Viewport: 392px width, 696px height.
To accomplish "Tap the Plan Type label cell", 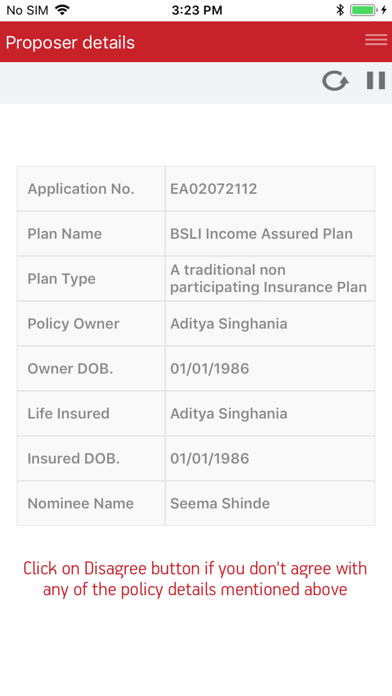I will coord(91,278).
